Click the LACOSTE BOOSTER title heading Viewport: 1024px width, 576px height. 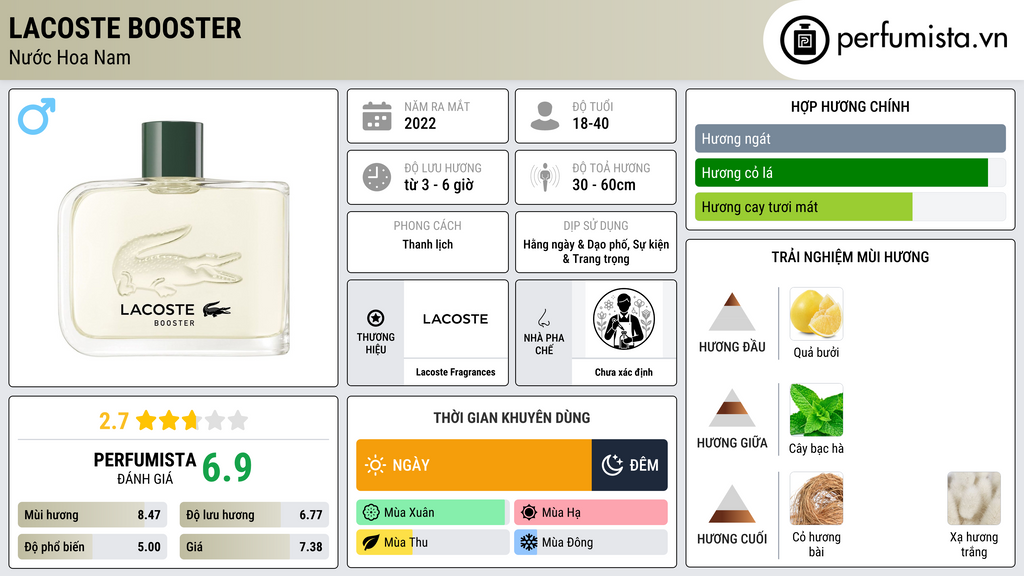(x=125, y=28)
